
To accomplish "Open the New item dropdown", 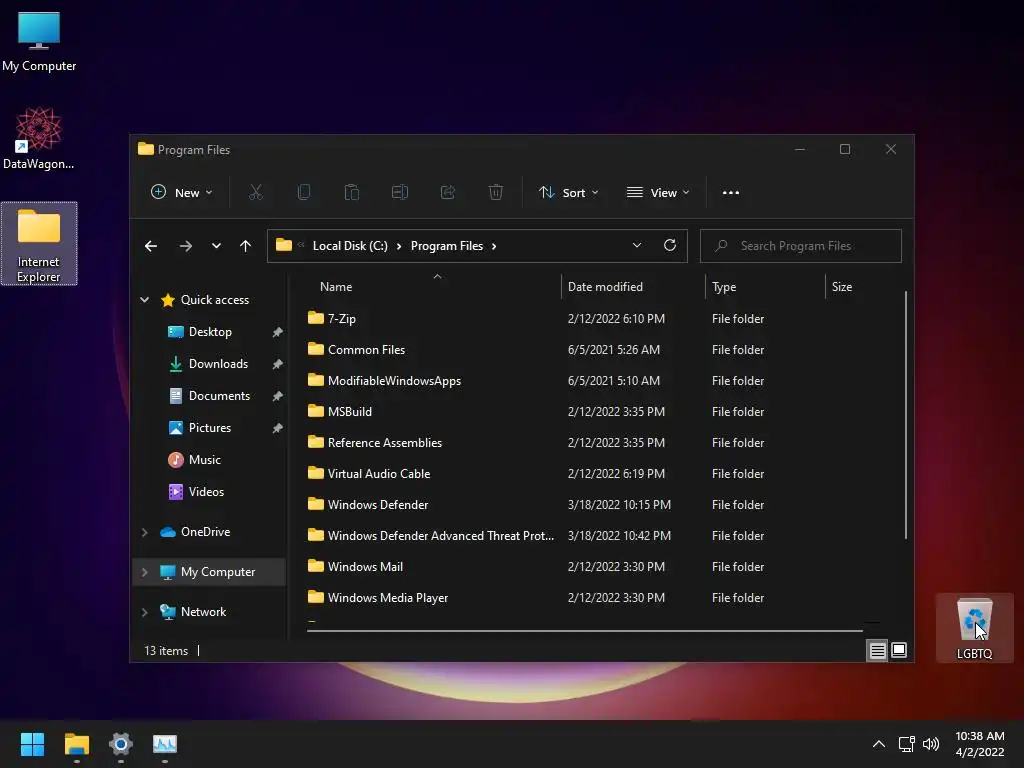I will (x=182, y=193).
